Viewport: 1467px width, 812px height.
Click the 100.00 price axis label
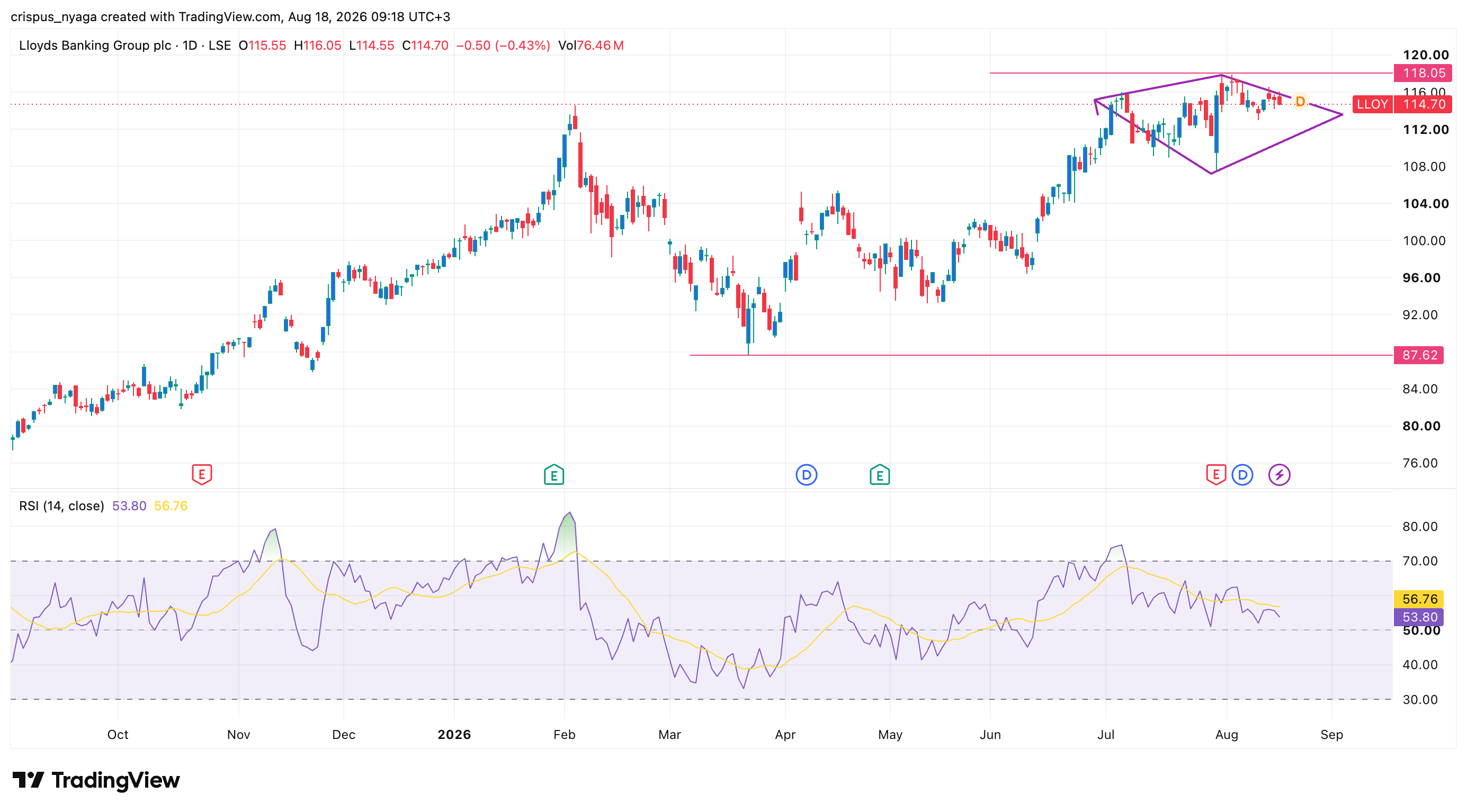(1424, 241)
